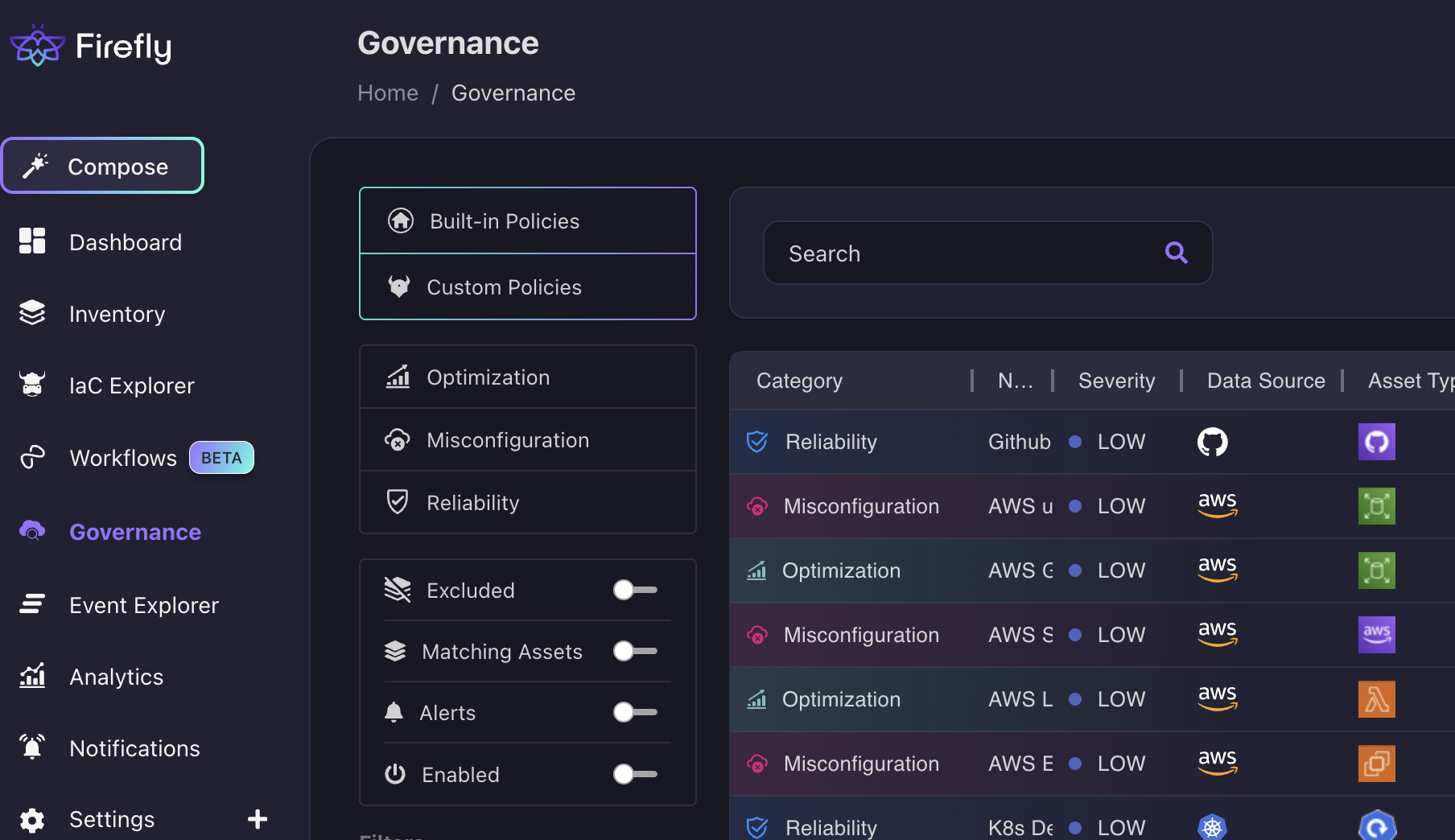Open the Inventory layers icon
This screenshot has height=840, width=1455.
tap(32, 313)
